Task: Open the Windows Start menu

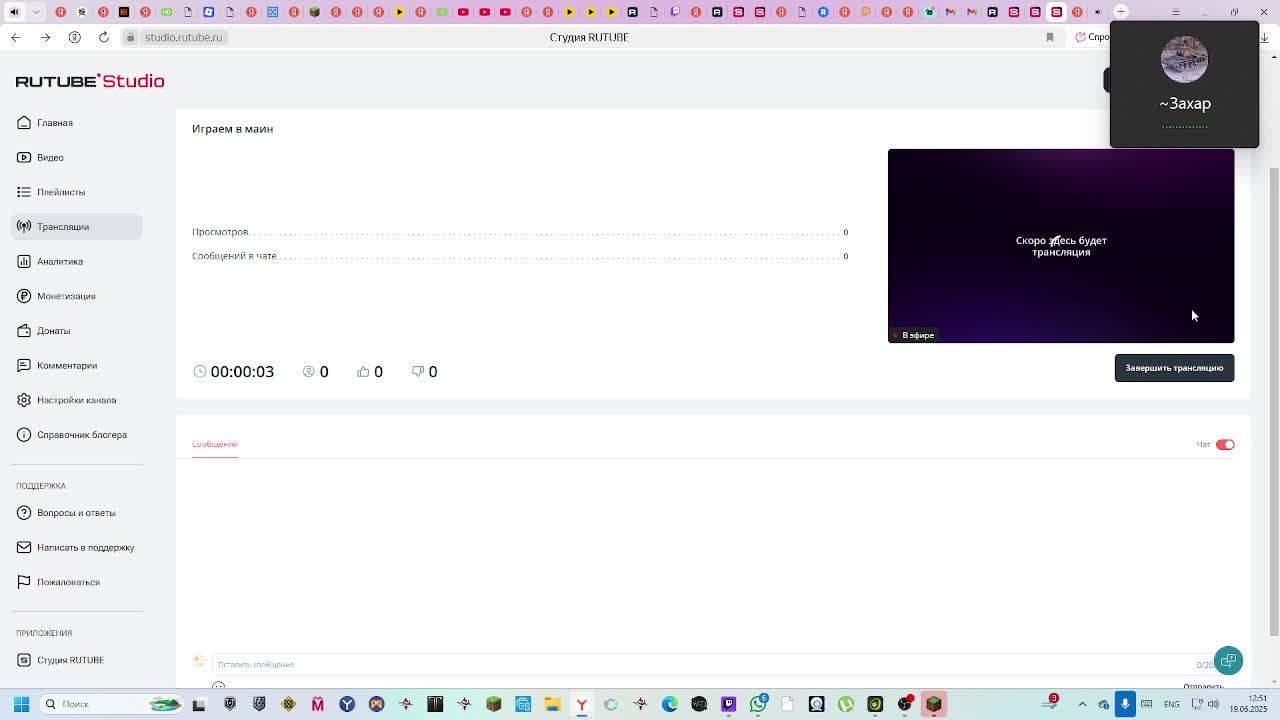Action: point(21,704)
